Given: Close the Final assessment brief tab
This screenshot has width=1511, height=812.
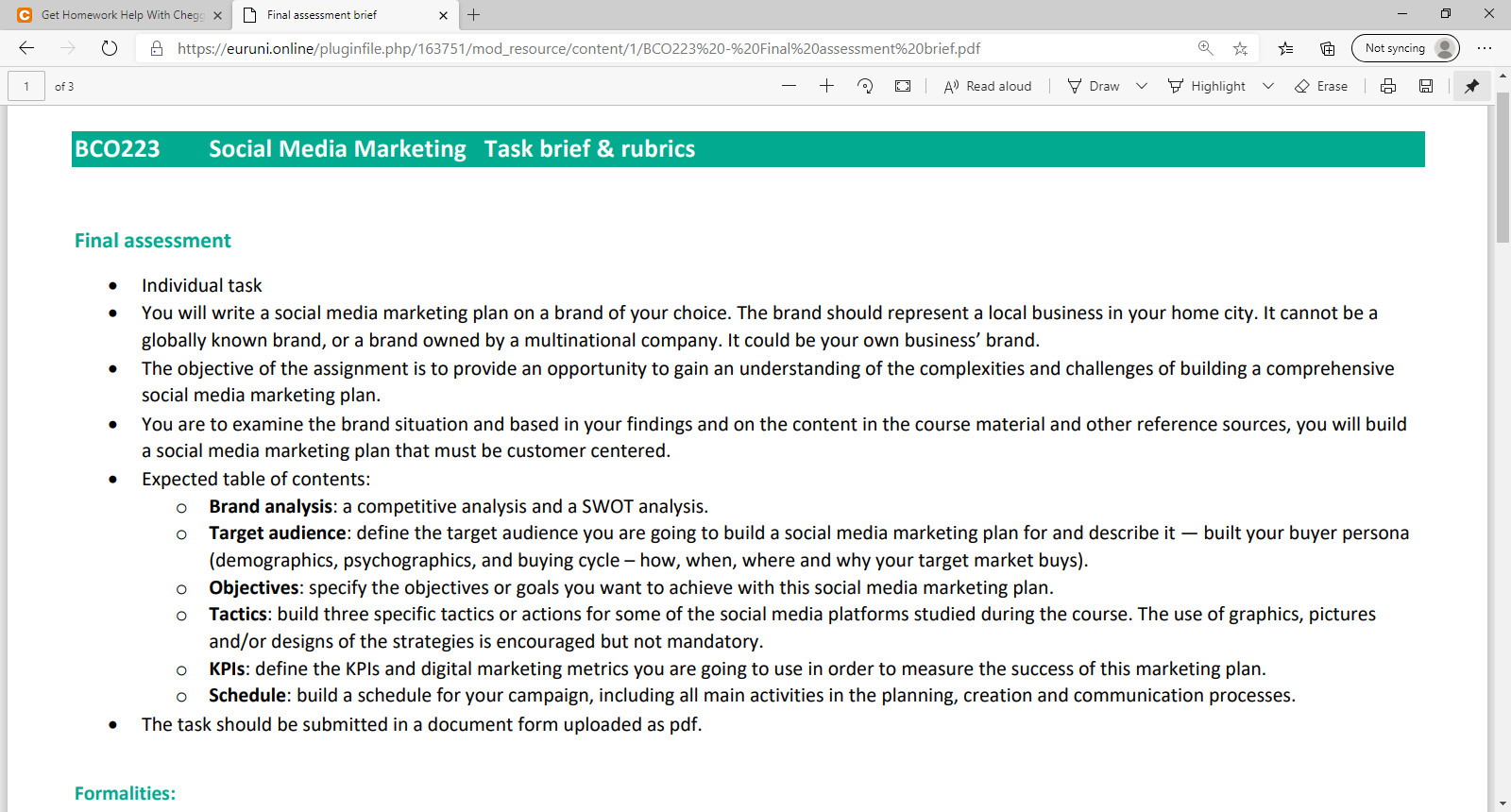Looking at the screenshot, I should (x=443, y=15).
